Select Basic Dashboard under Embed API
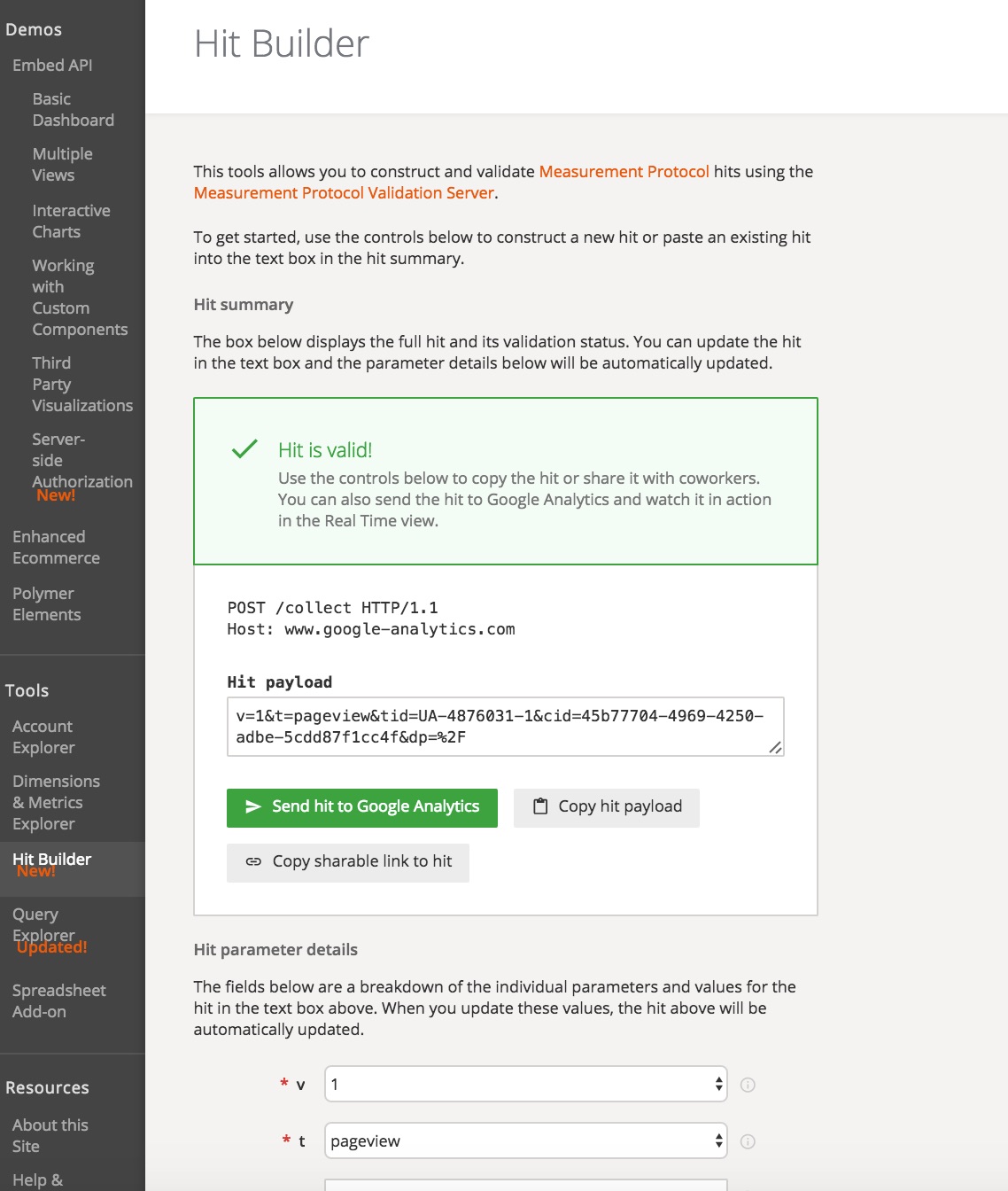1008x1191 pixels. pos(74,110)
